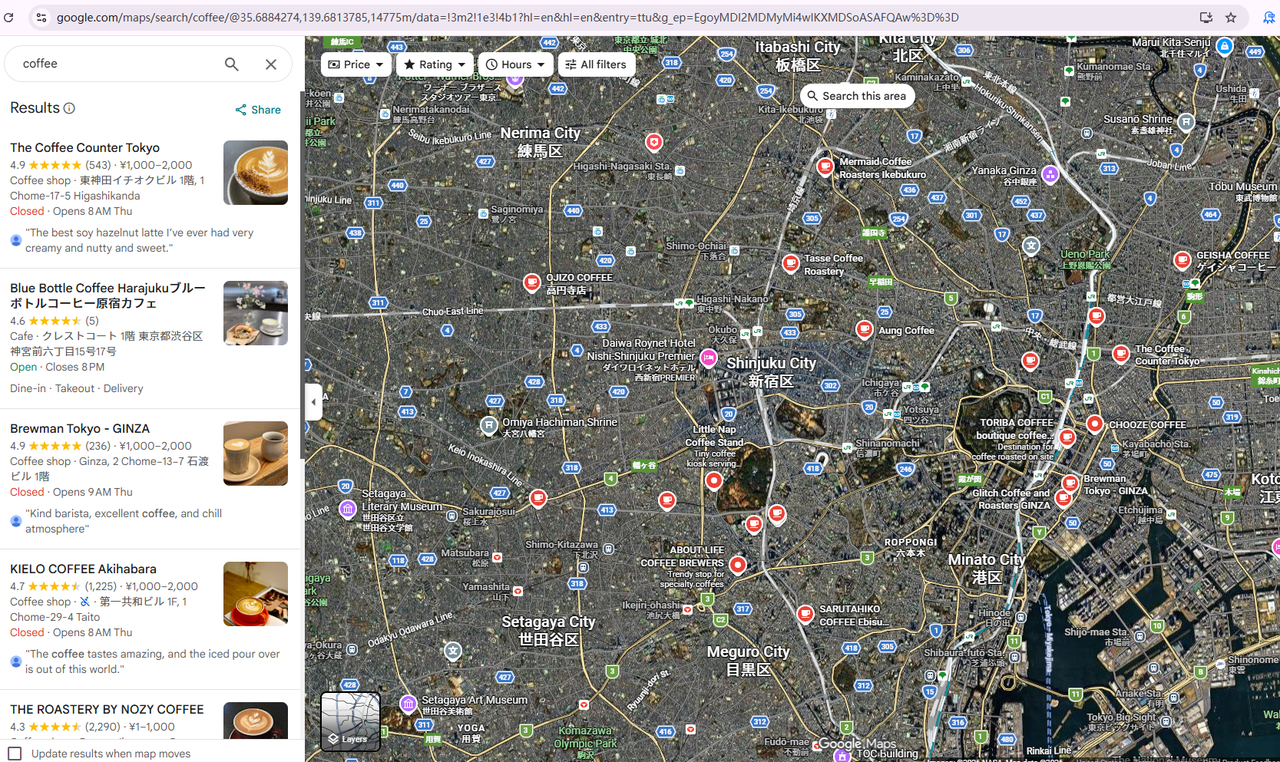
Task: Click the install app icon in address bar
Action: pyautogui.click(x=1206, y=17)
